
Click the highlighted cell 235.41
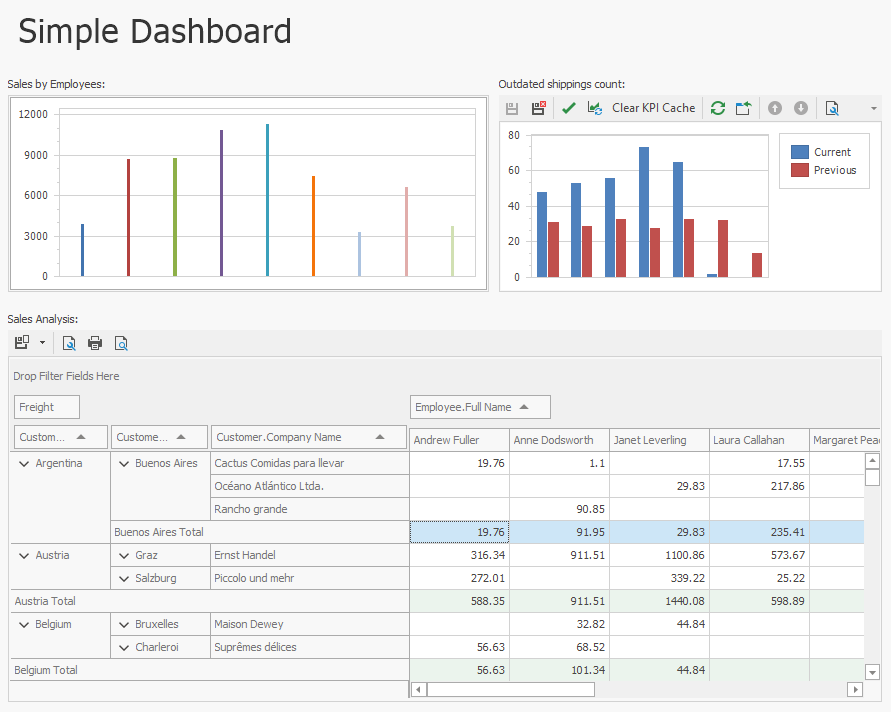coord(759,532)
